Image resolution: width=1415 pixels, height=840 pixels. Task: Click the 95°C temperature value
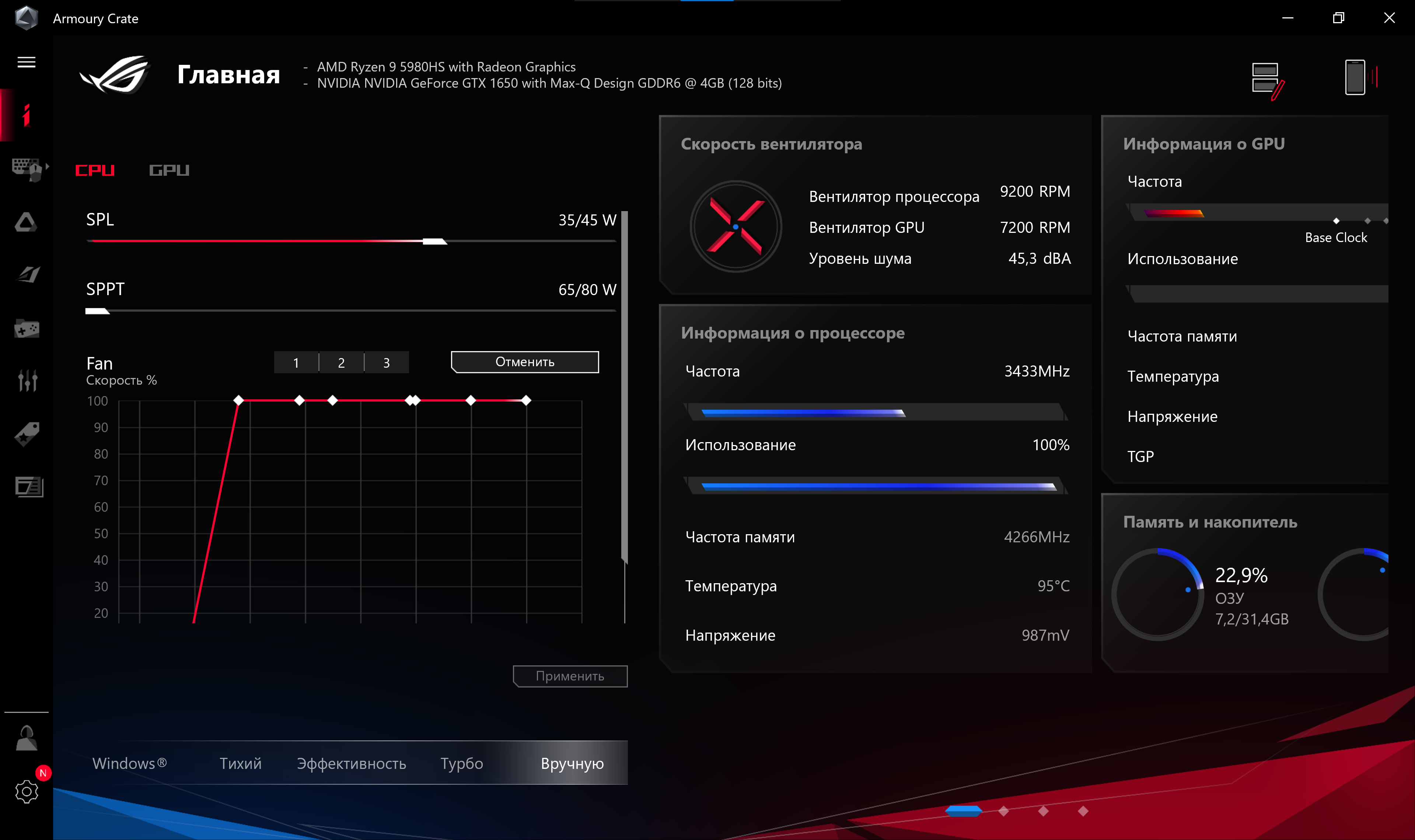point(1053,586)
